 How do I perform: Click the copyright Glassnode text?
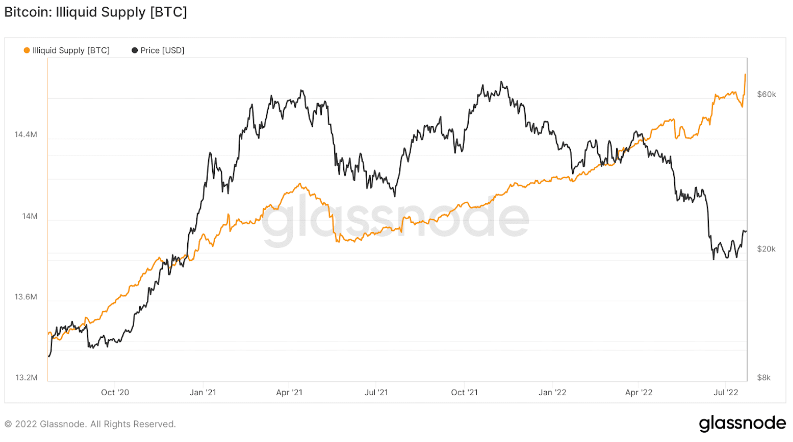coord(90,423)
